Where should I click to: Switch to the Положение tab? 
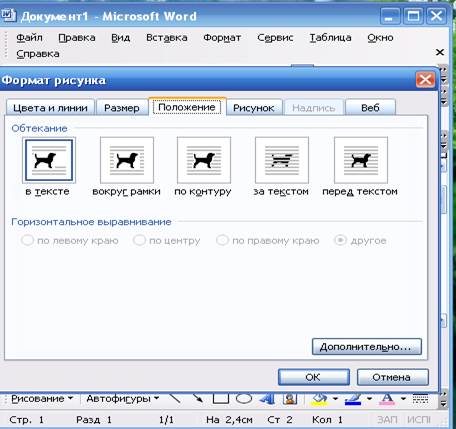point(187,107)
